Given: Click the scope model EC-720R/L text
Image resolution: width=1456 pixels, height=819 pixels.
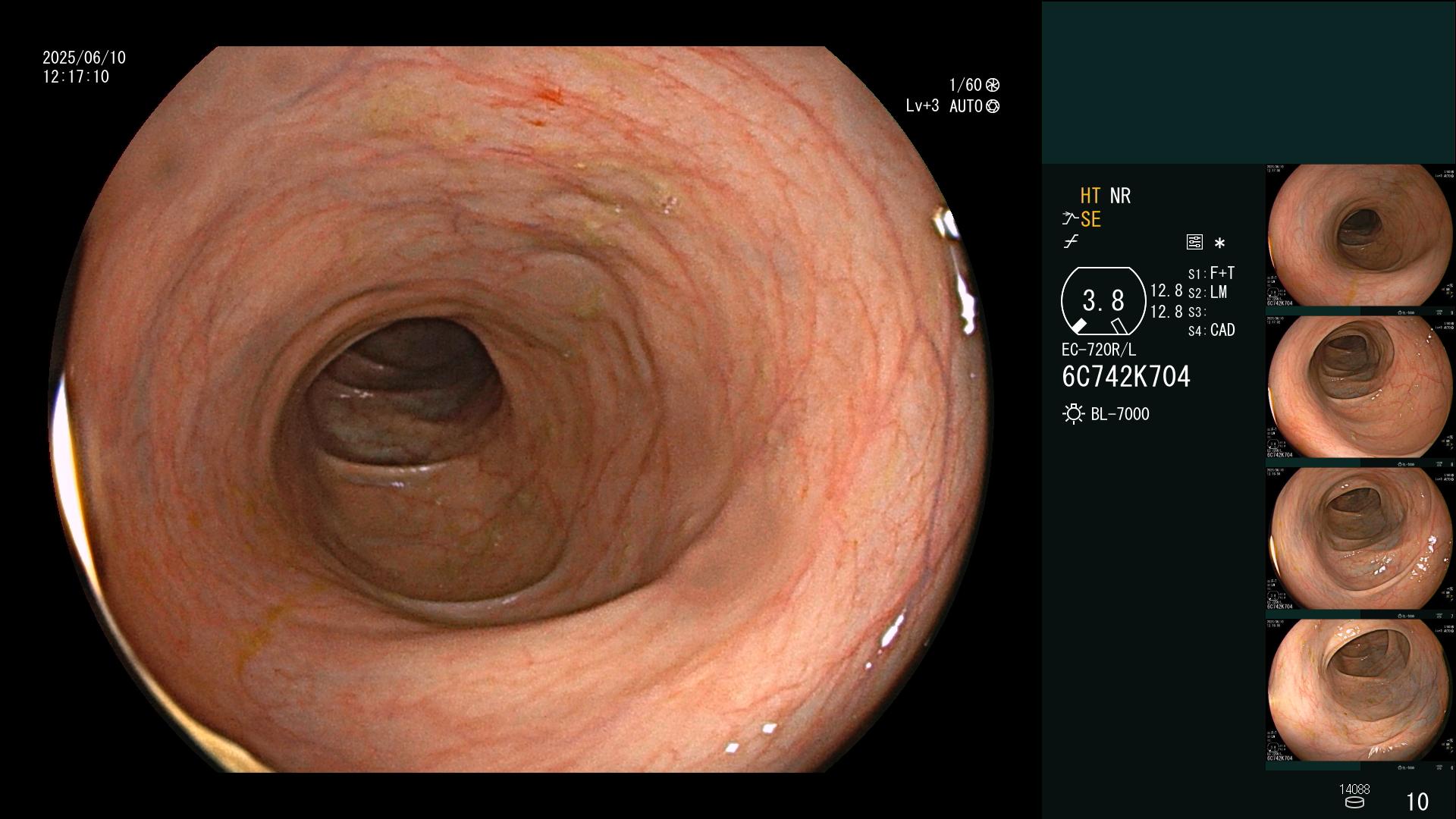Looking at the screenshot, I should pos(1099,350).
